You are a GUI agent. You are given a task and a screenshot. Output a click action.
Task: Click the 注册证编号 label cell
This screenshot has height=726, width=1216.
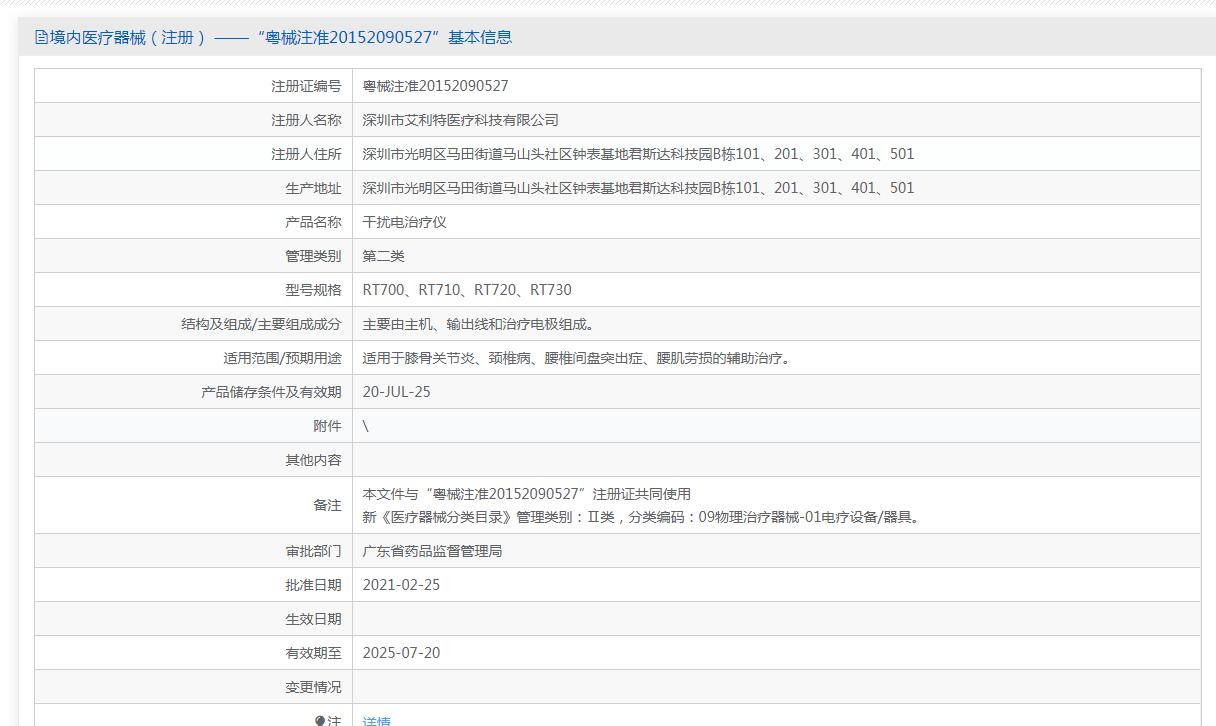click(306, 86)
